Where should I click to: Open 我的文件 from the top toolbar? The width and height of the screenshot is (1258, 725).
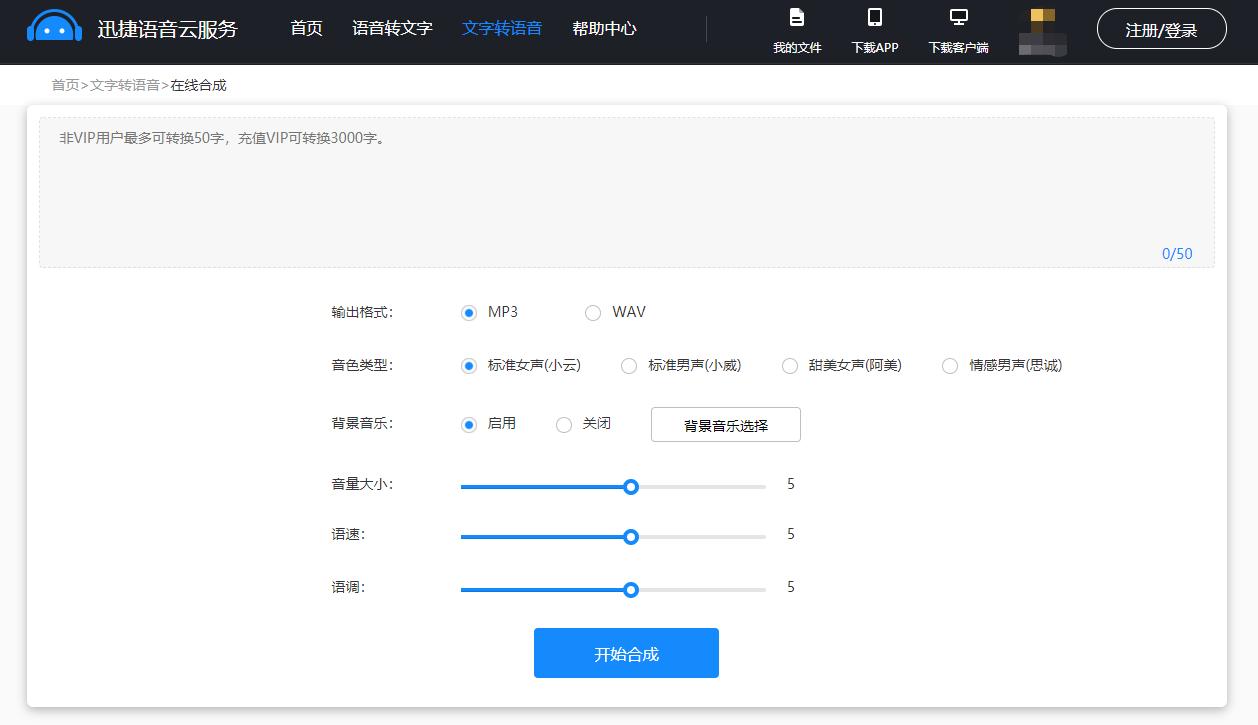[x=797, y=45]
